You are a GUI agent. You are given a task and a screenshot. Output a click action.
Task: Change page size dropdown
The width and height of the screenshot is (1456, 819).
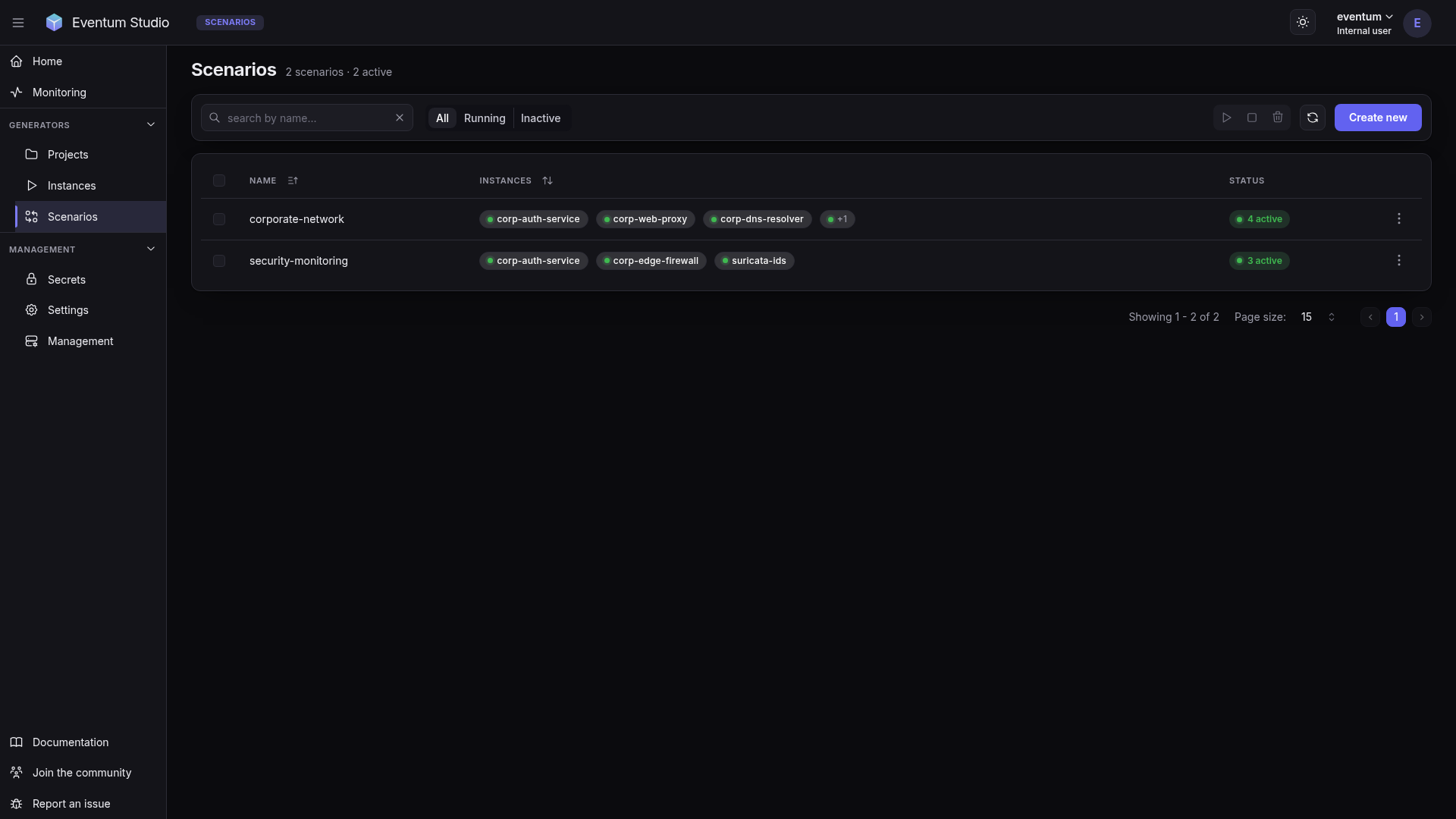1318,317
